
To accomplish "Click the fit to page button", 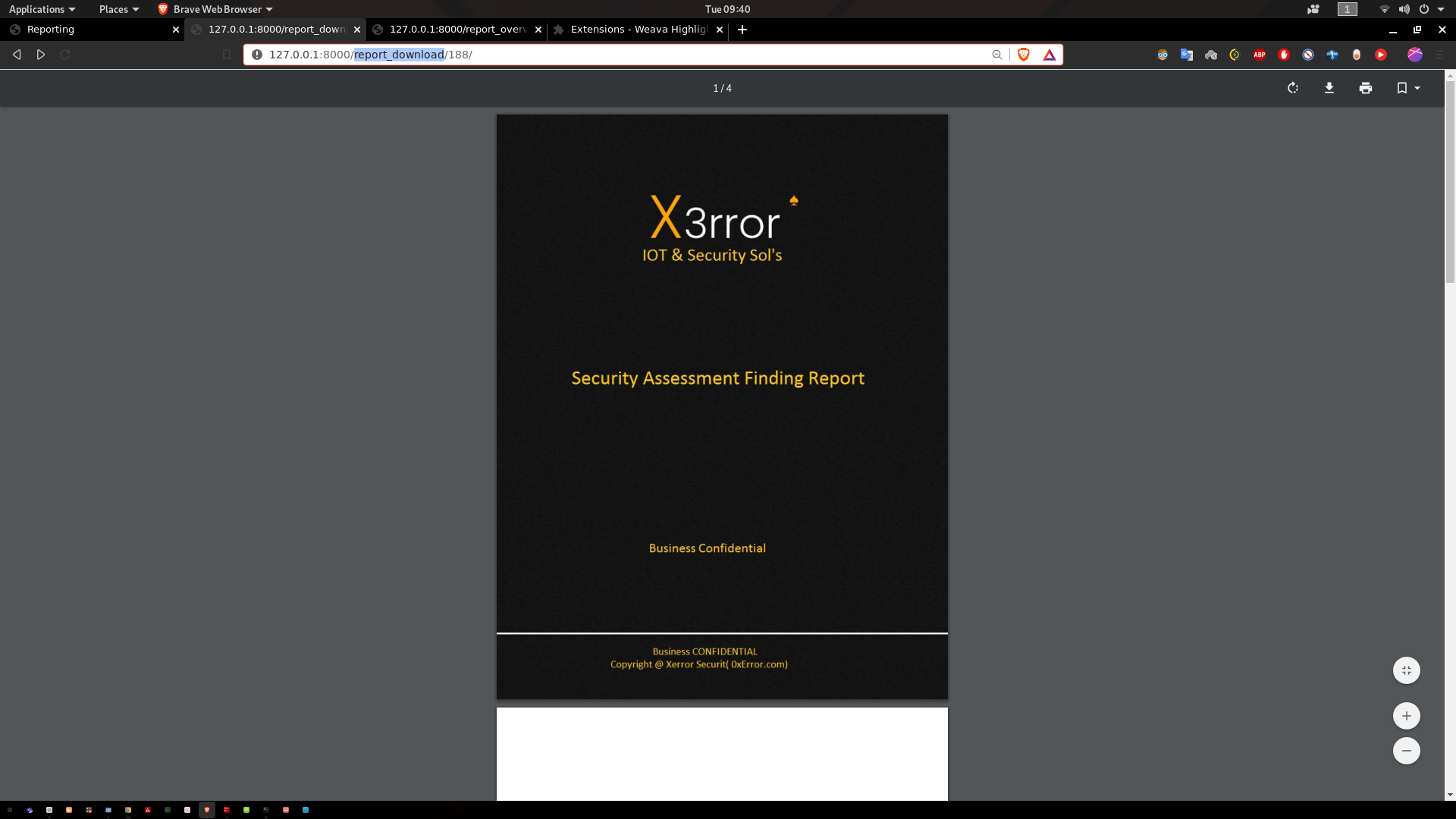I will tap(1406, 670).
